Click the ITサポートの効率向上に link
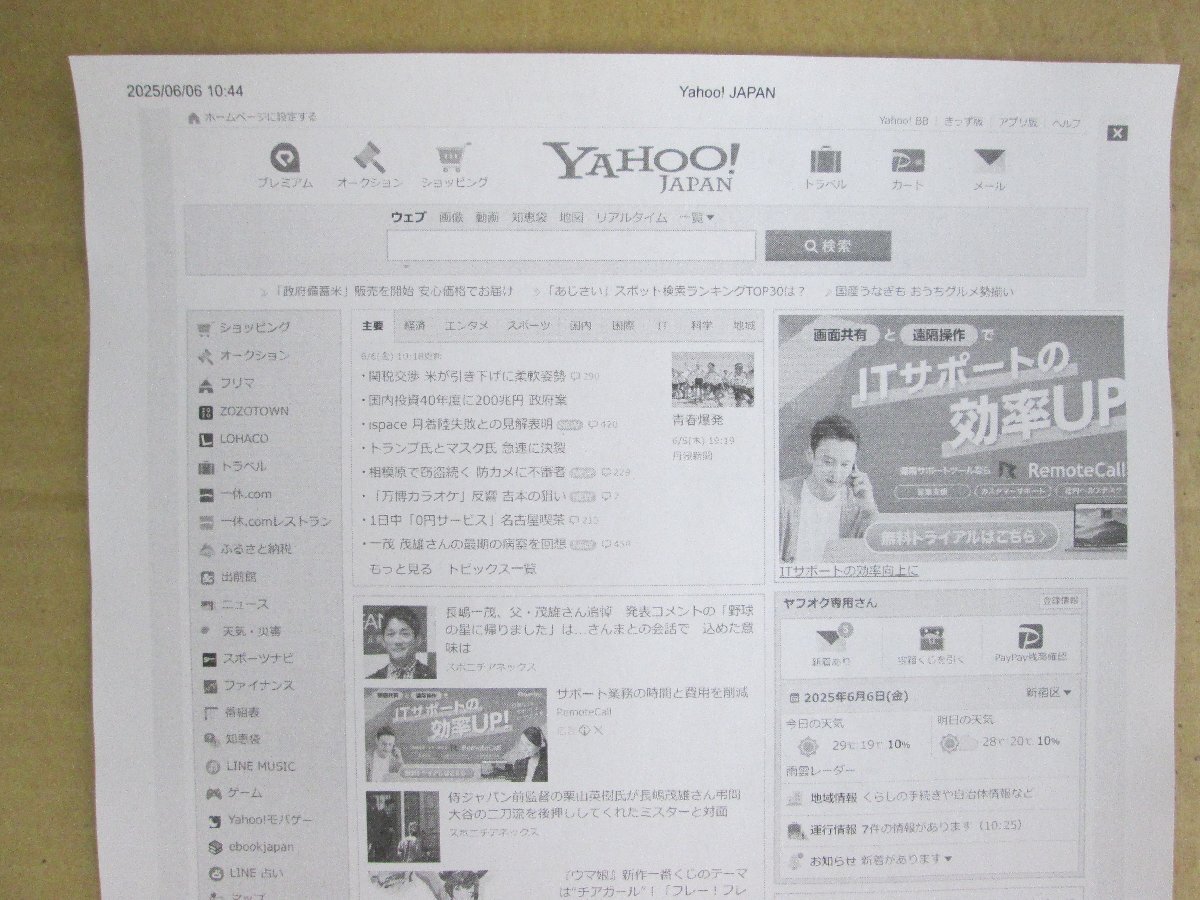This screenshot has width=1200, height=900. (x=848, y=571)
